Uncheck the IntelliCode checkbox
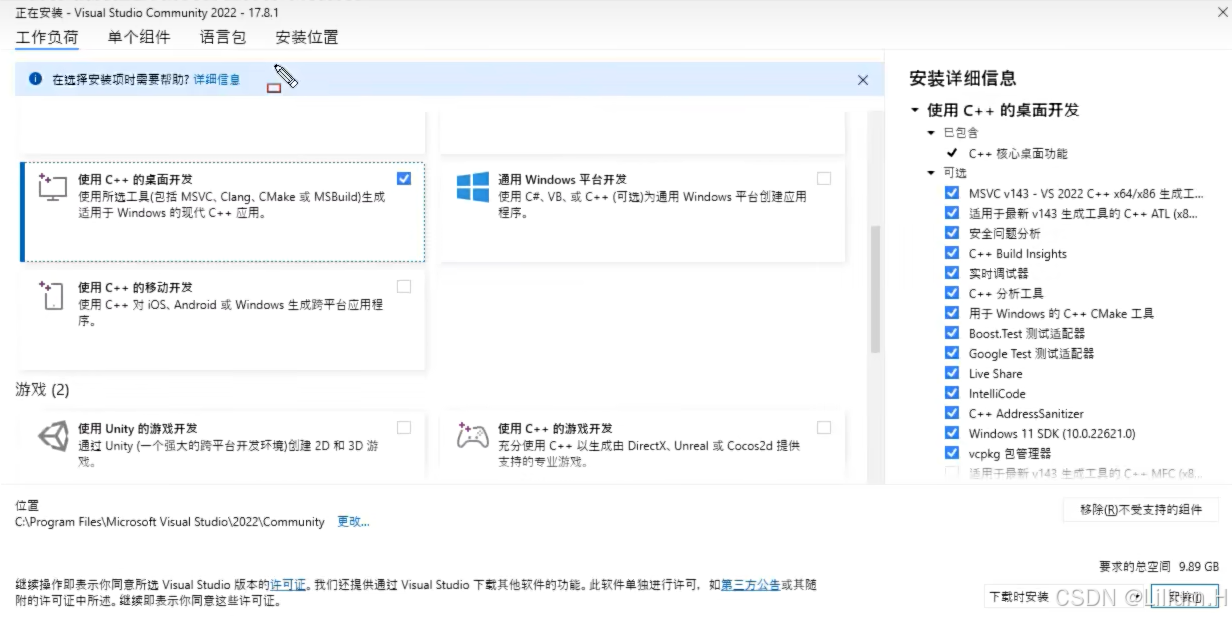1232x617 pixels. point(952,393)
